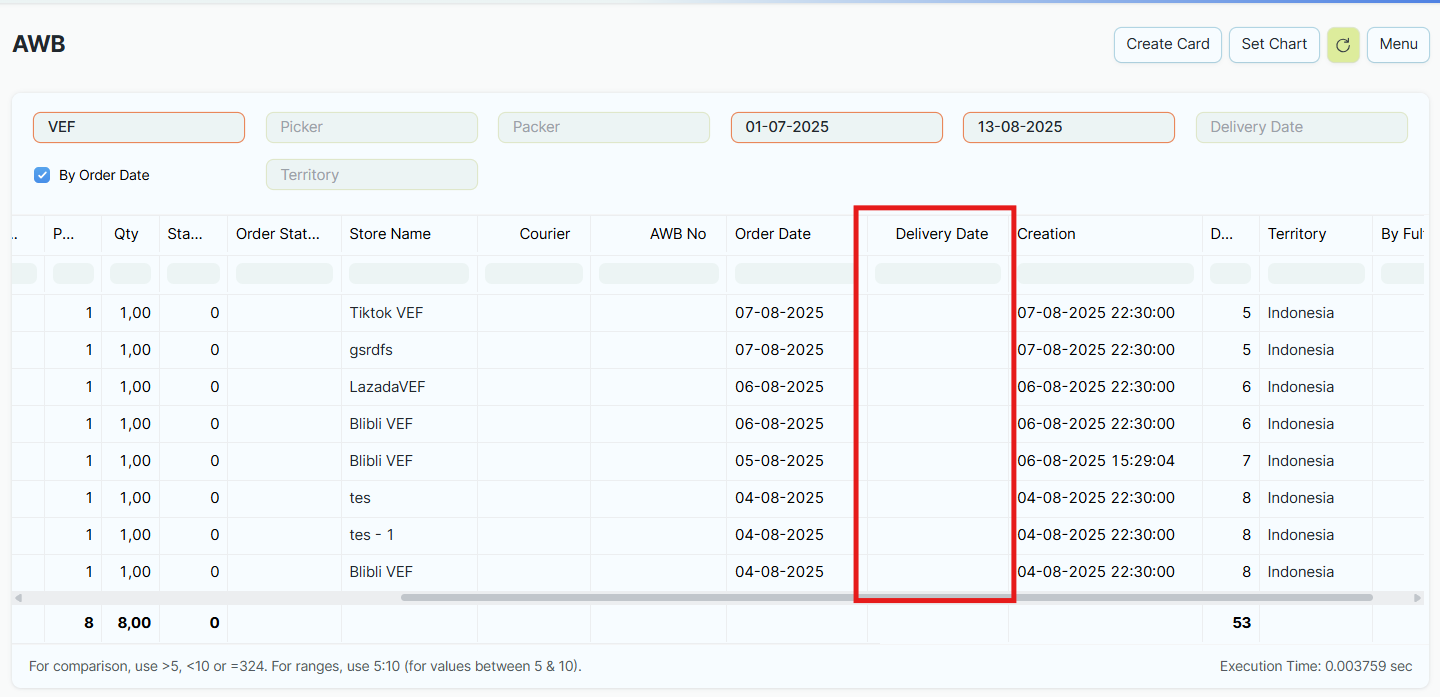Click the Store Name column filter box
The image size is (1440, 697).
point(409,273)
